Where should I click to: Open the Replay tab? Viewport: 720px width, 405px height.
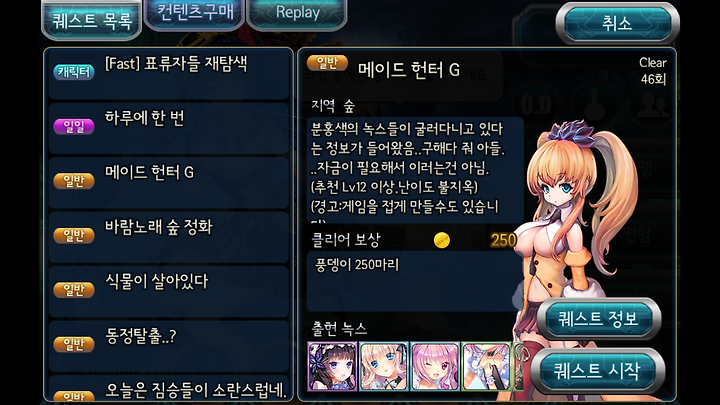[297, 13]
